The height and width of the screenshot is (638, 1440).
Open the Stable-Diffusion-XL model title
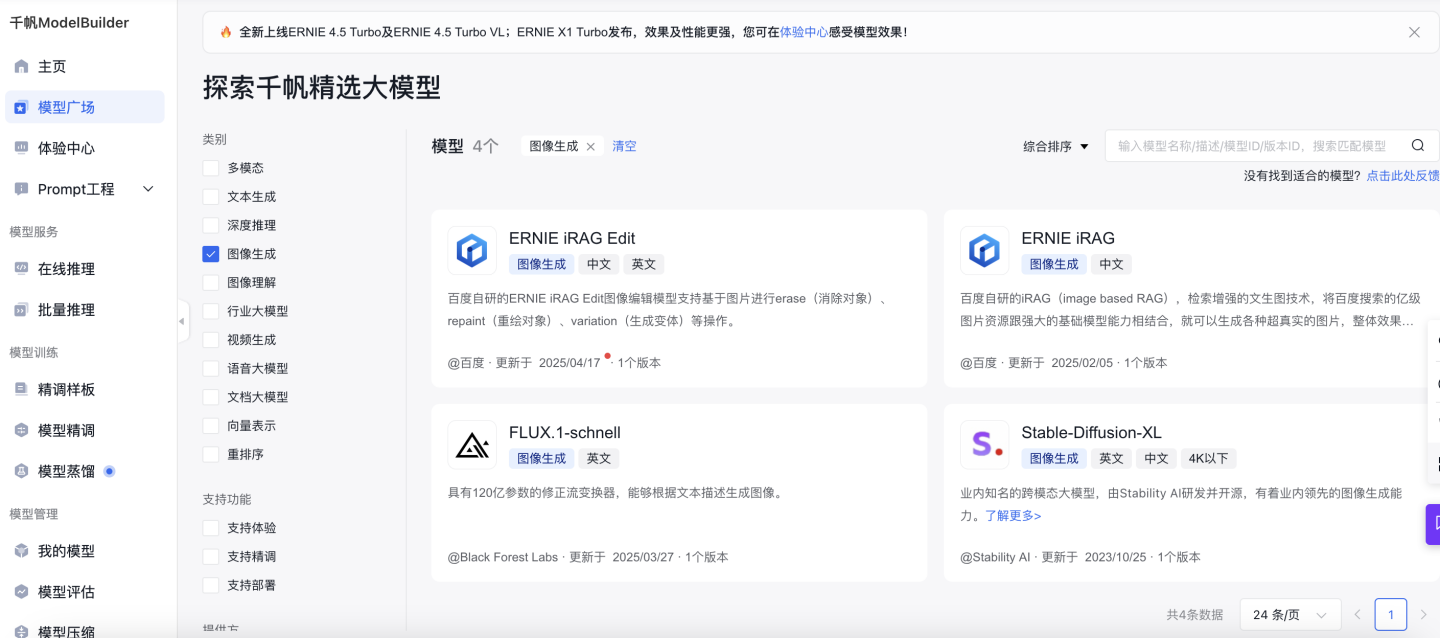point(1092,433)
